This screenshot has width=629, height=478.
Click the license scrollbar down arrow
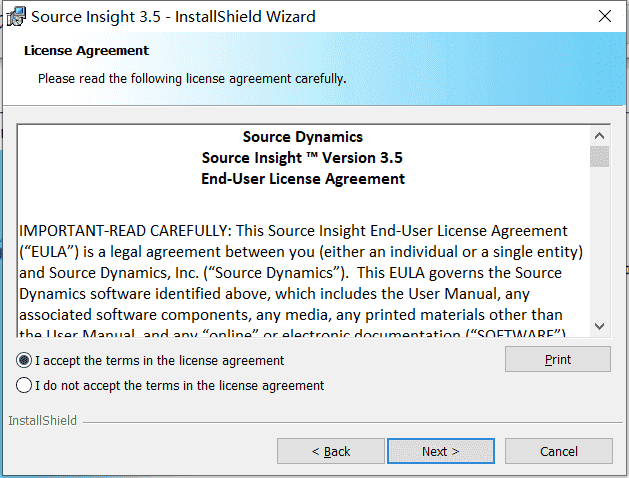[x=599, y=326]
